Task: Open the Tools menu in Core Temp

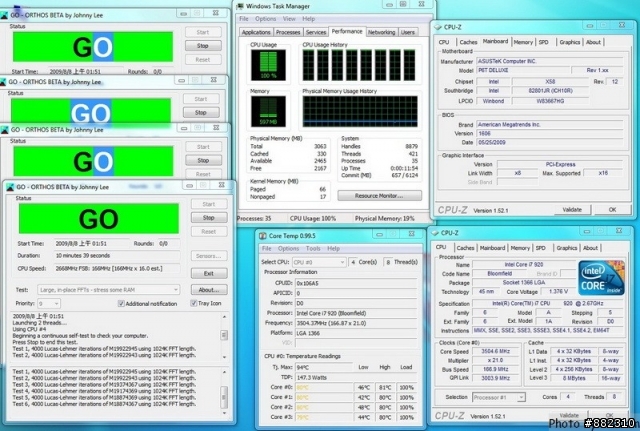Action: [313, 249]
